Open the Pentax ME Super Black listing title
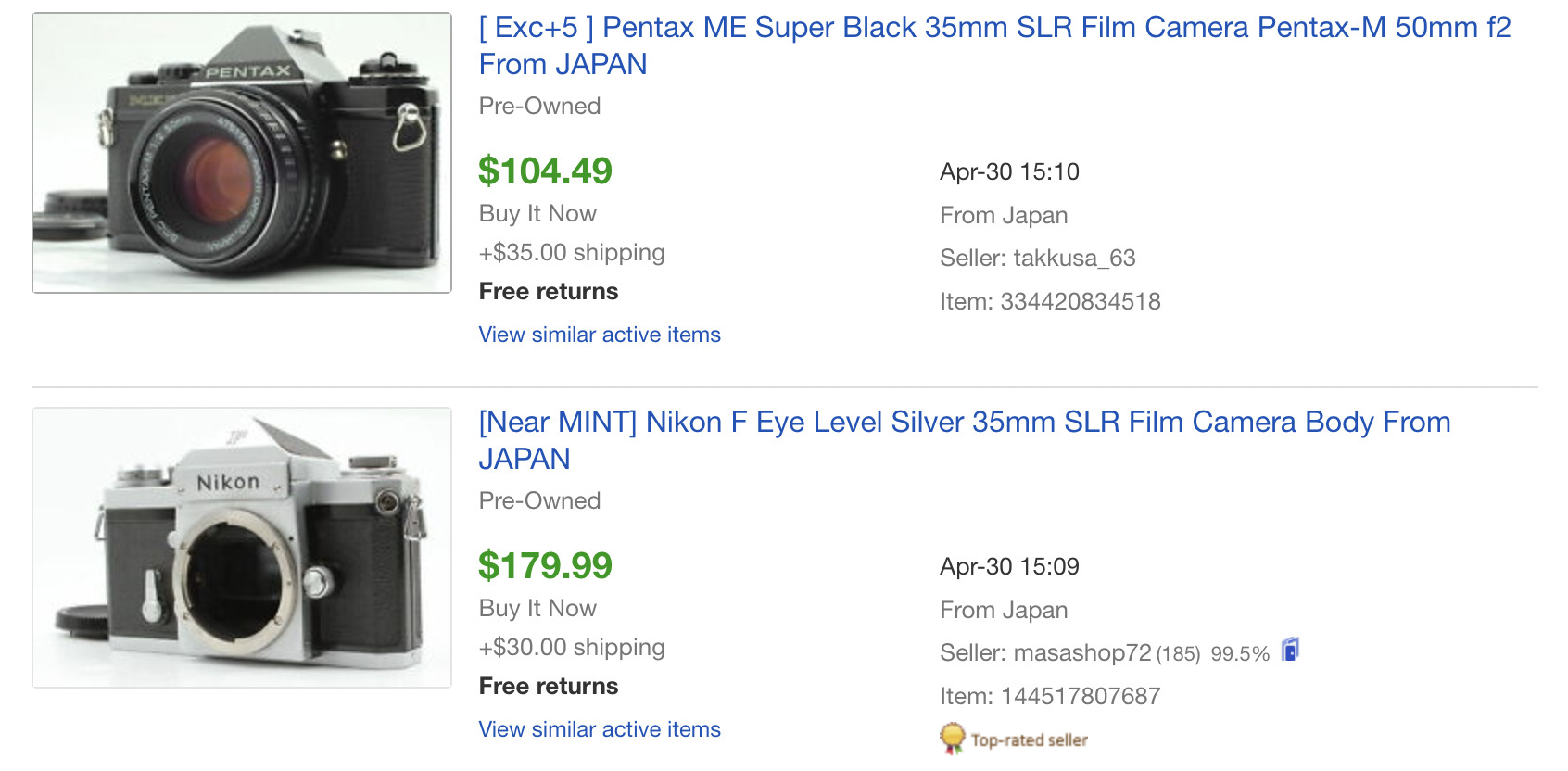This screenshot has height=771, width=1568. (994, 45)
